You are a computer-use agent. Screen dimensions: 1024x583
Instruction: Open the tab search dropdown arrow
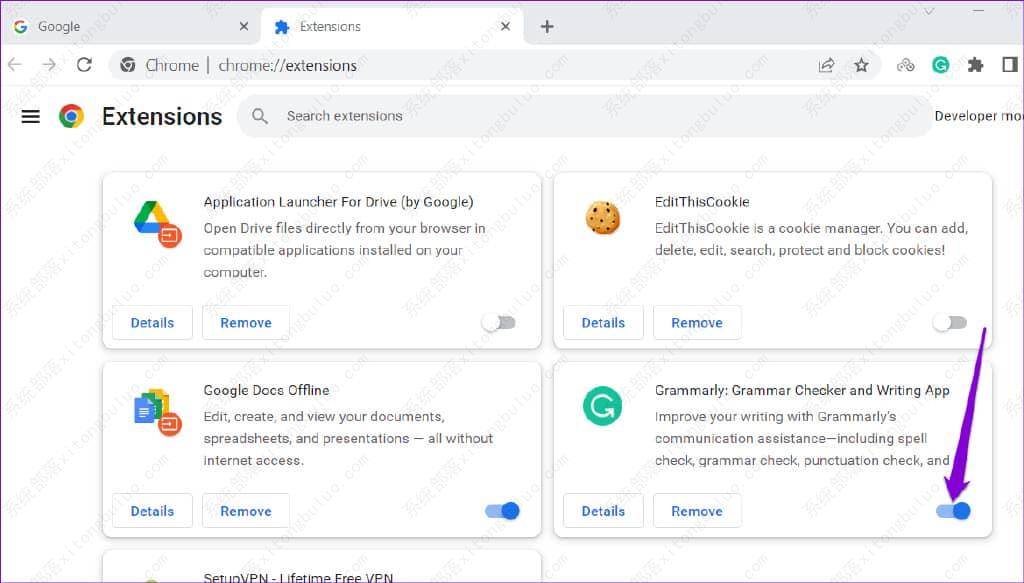pos(929,11)
